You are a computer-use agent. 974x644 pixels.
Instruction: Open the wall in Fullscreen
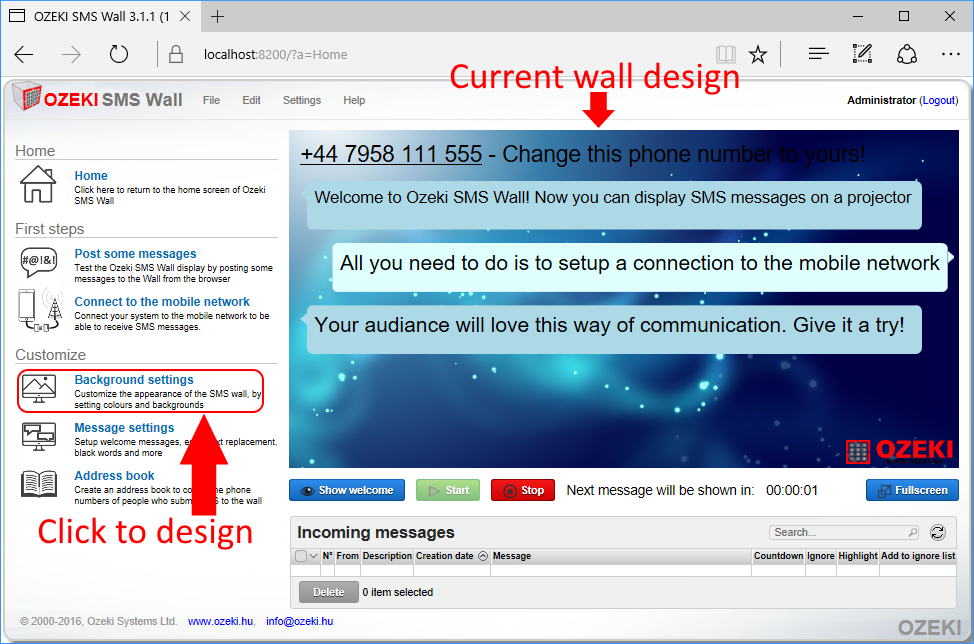point(913,490)
